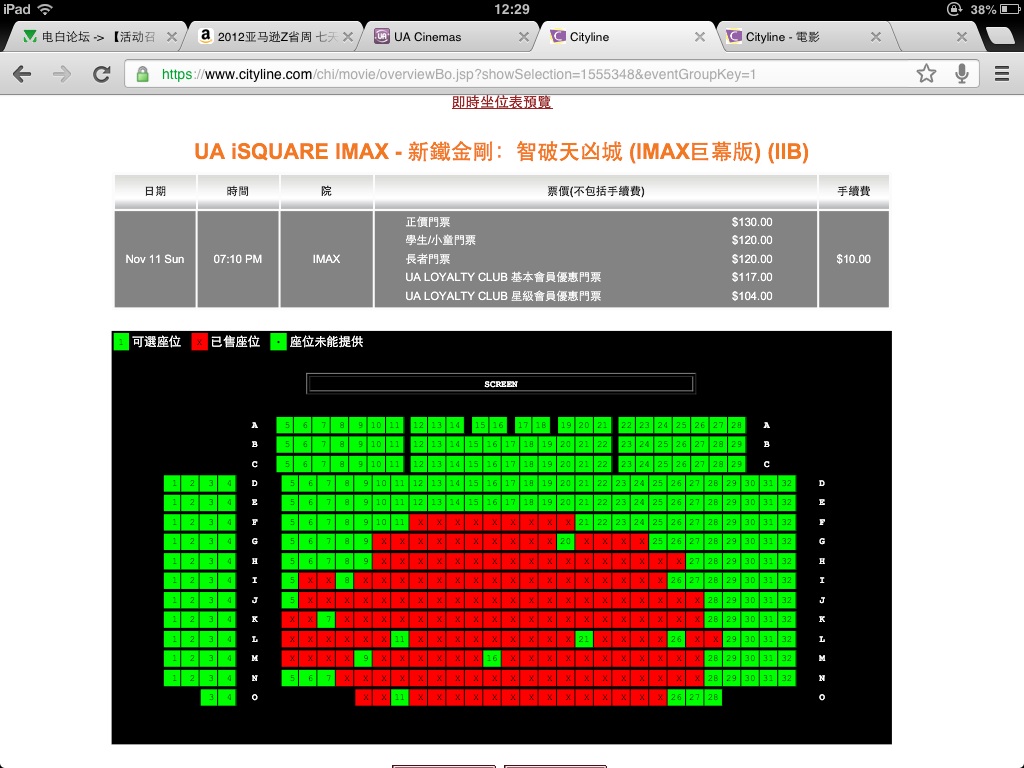Pick seat 9 in row M

[363, 658]
